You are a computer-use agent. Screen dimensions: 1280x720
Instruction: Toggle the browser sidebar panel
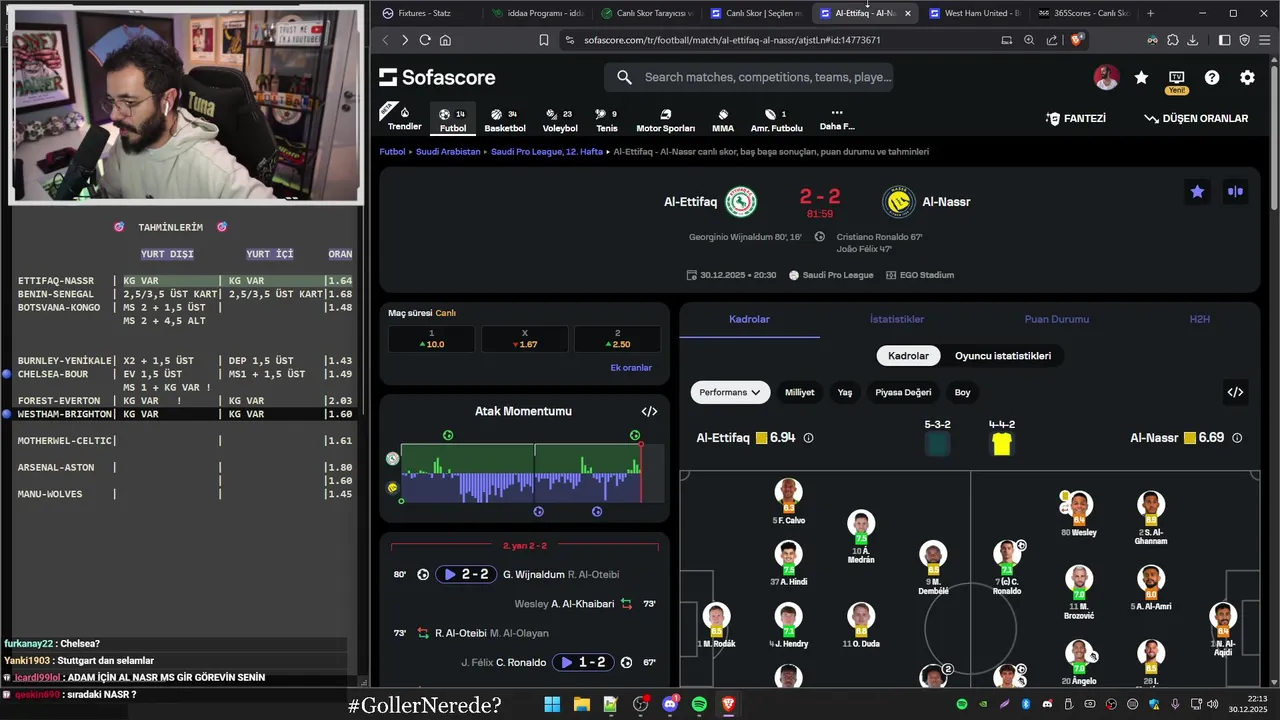[x=1225, y=40]
